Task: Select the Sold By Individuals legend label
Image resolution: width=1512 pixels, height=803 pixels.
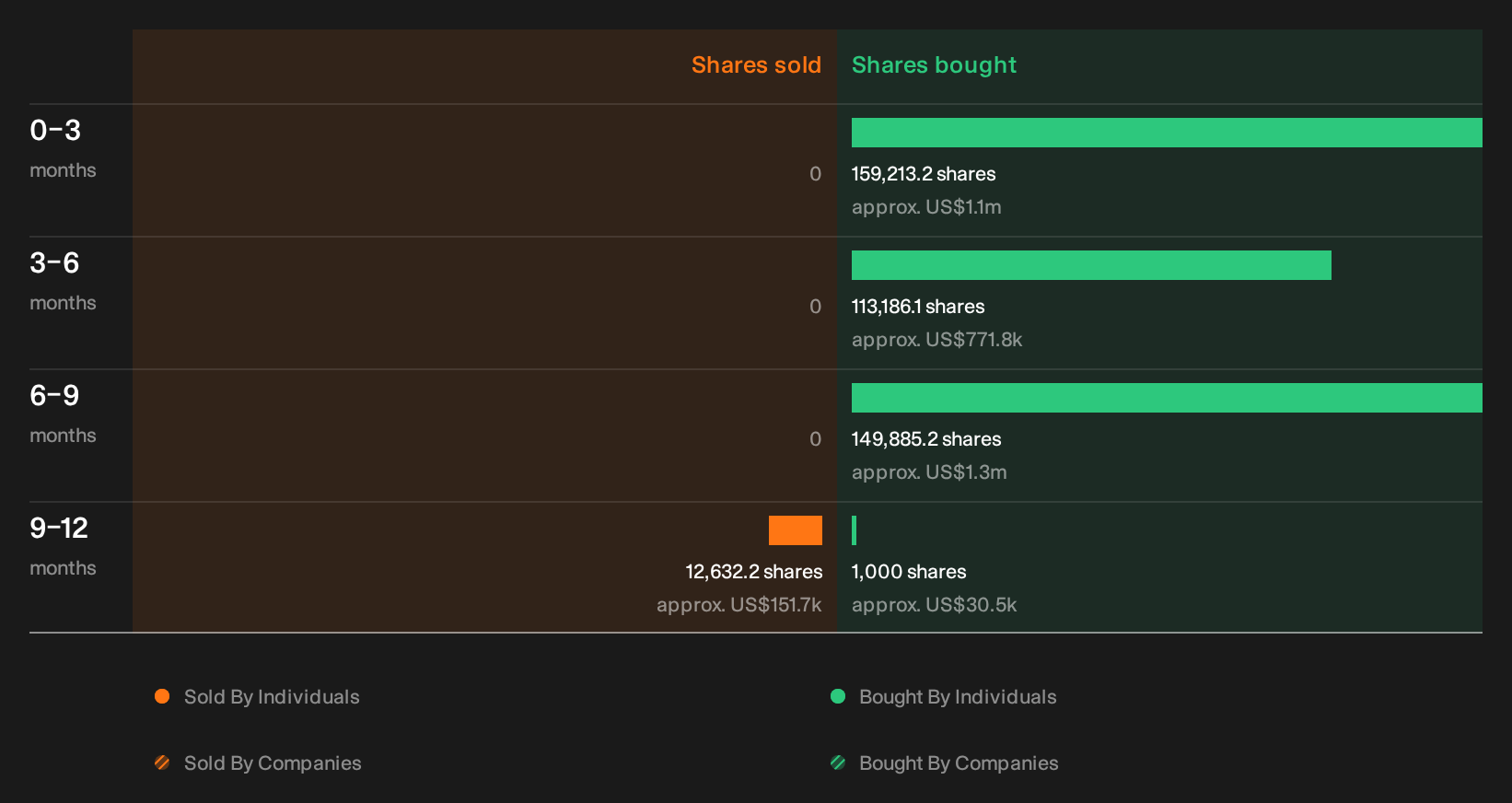Action: [272, 697]
